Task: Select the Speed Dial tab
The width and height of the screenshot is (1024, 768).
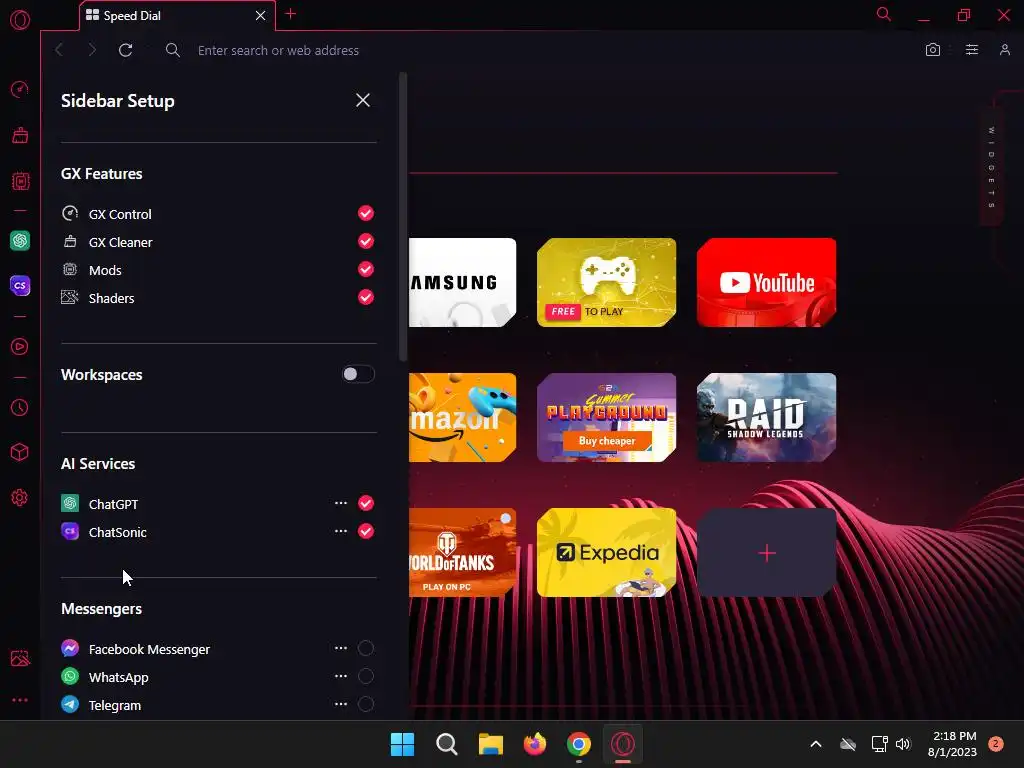Action: (177, 16)
